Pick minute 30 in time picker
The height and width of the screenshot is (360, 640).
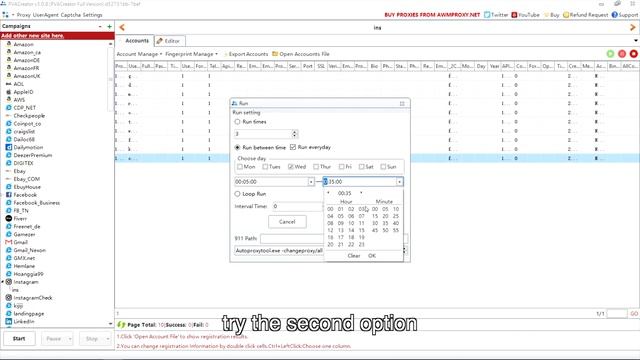click(x=375, y=223)
